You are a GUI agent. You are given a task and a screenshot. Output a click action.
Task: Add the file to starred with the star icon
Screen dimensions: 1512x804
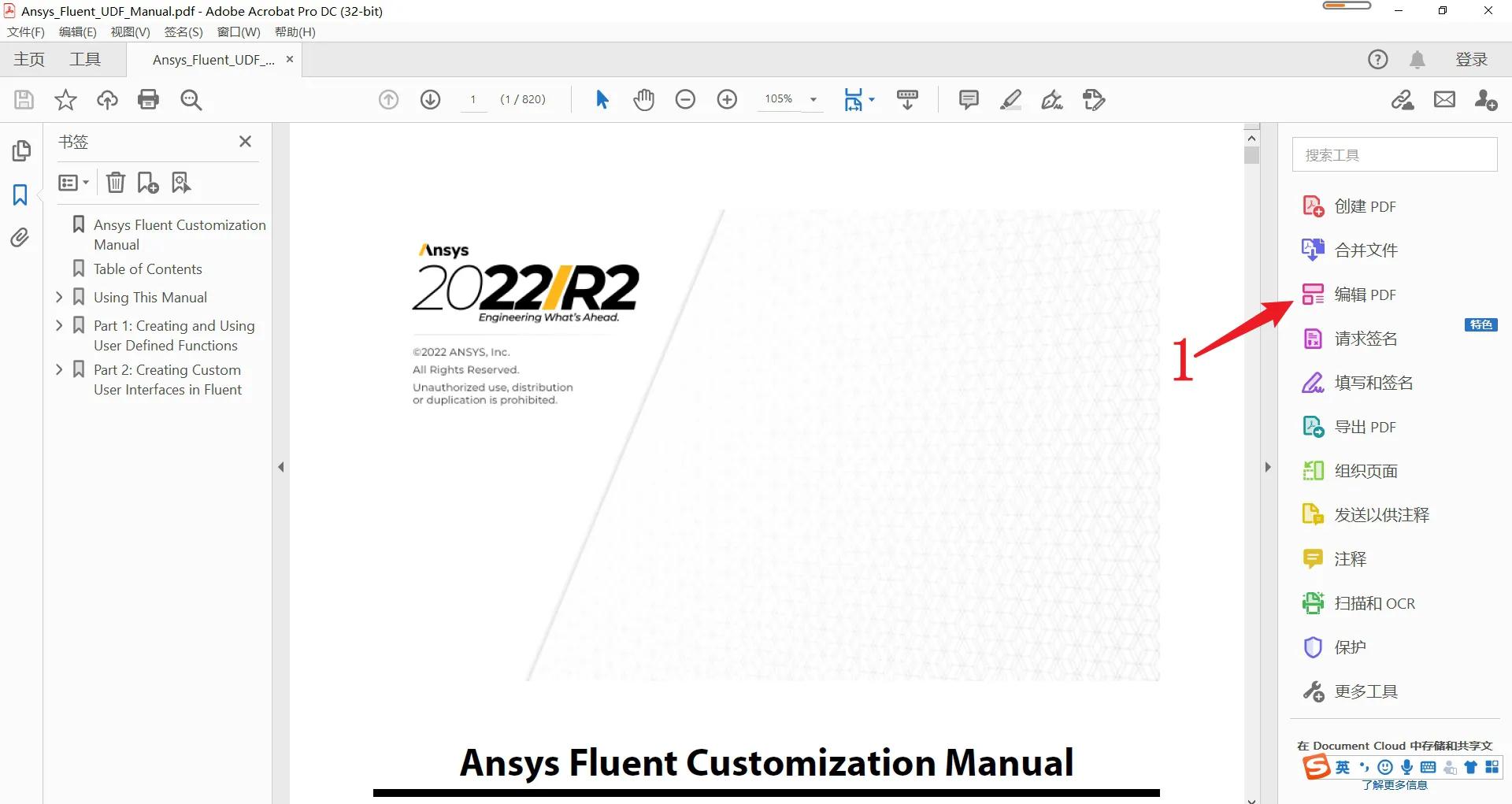pos(65,99)
